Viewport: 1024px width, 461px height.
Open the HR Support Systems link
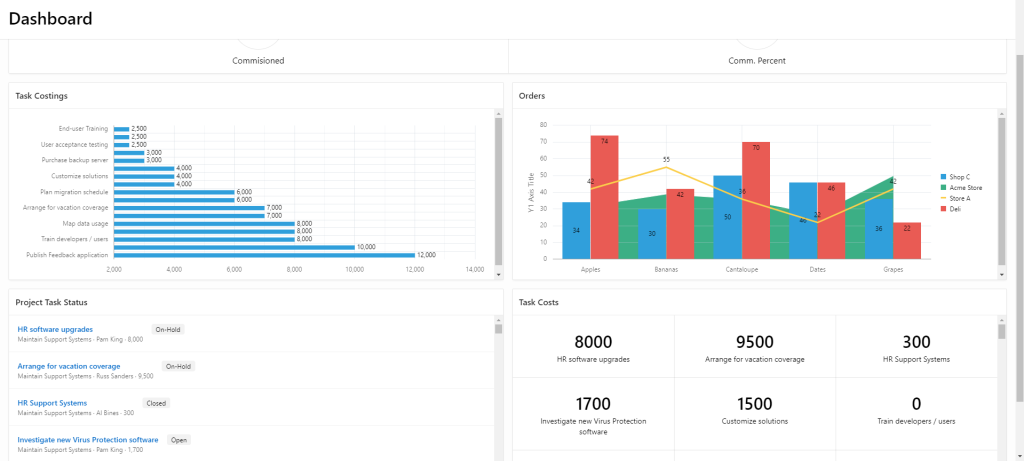[x=52, y=403]
